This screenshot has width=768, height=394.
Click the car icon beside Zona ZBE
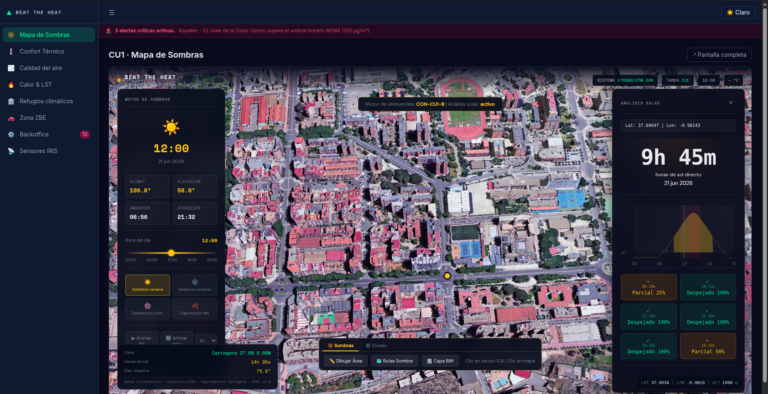(x=11, y=118)
